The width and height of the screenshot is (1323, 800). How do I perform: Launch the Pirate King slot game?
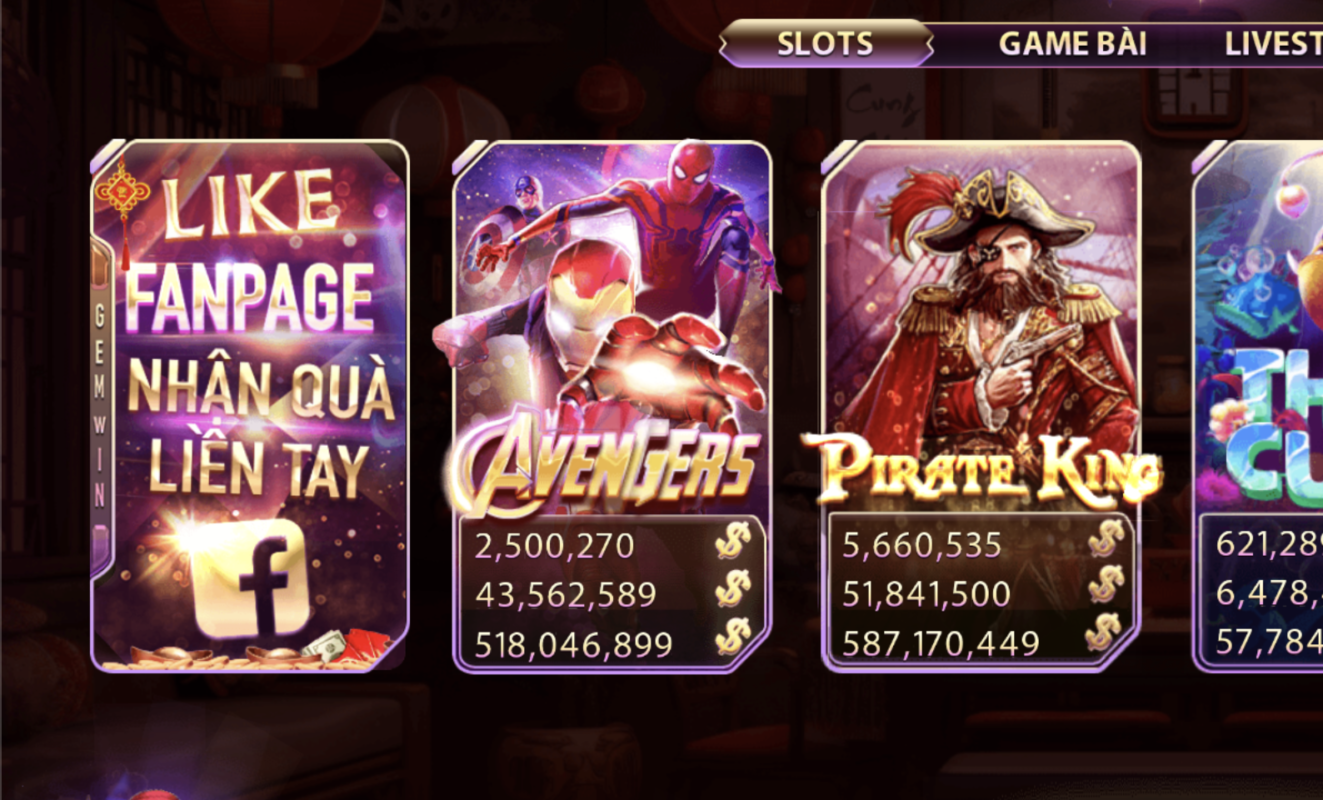[x=981, y=406]
